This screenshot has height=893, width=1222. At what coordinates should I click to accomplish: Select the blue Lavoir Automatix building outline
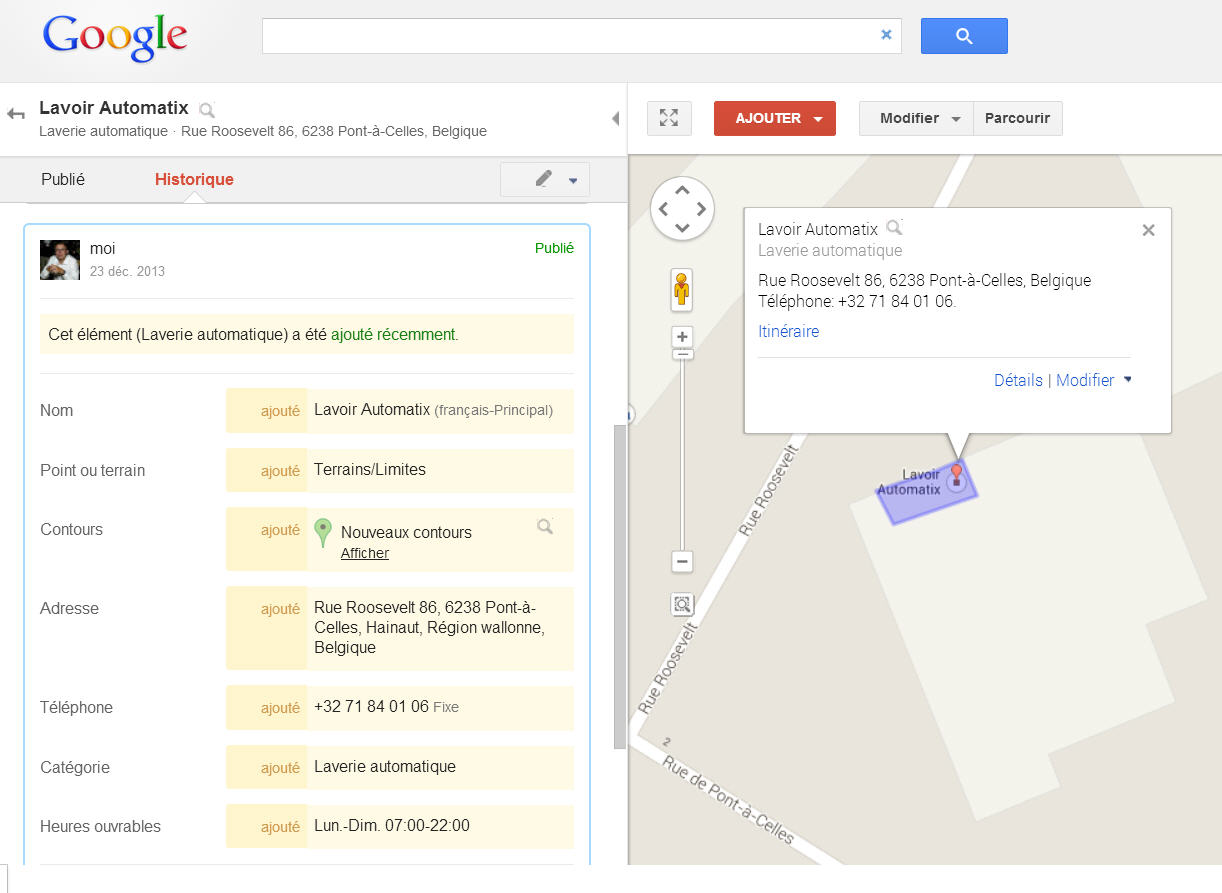[x=926, y=493]
